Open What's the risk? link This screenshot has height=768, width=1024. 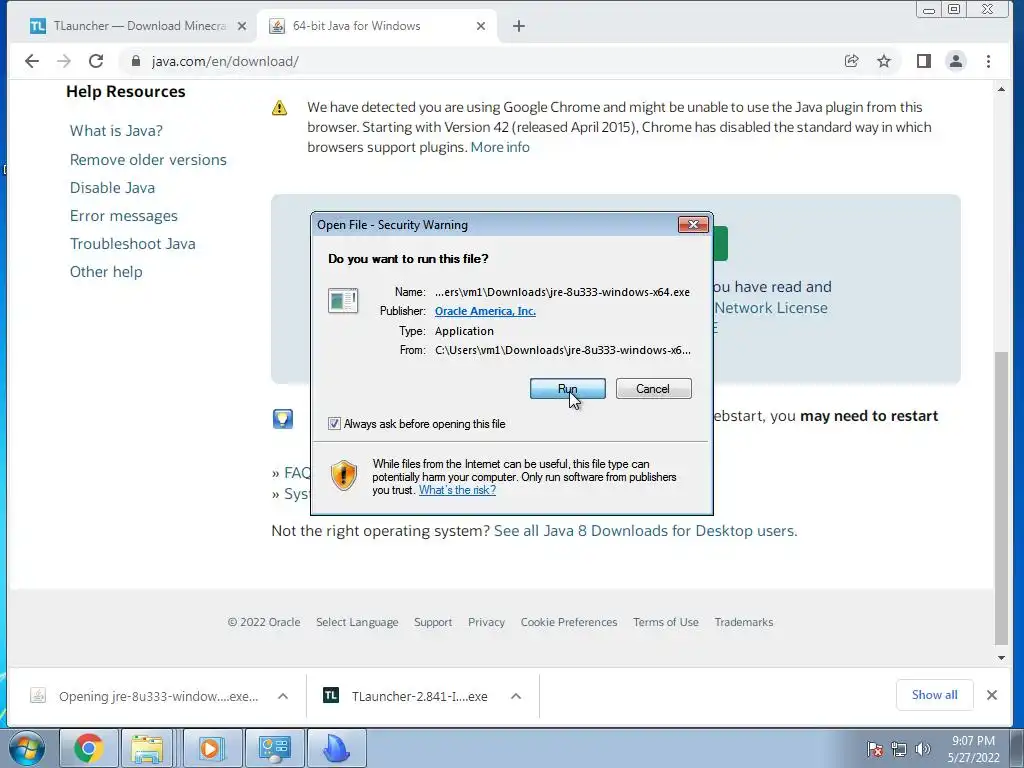tap(457, 490)
